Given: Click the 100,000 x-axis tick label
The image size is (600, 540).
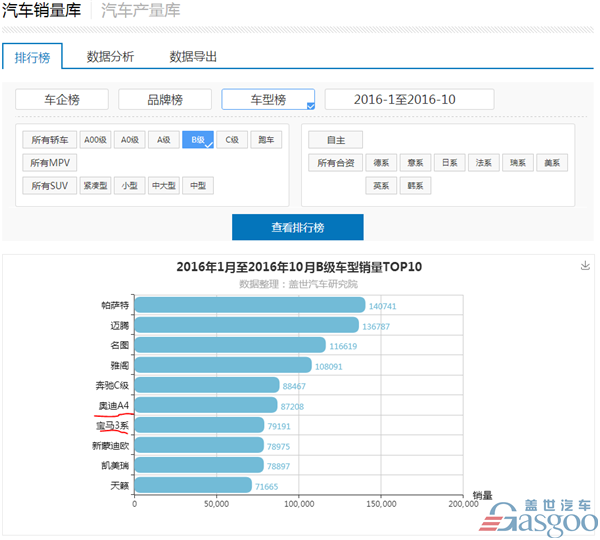Looking at the screenshot, I should [299, 504].
